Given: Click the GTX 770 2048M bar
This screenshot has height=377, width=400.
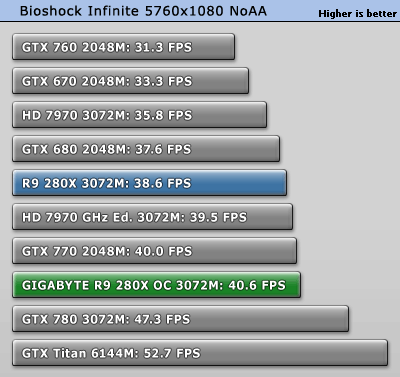Looking at the screenshot, I should [155, 251].
